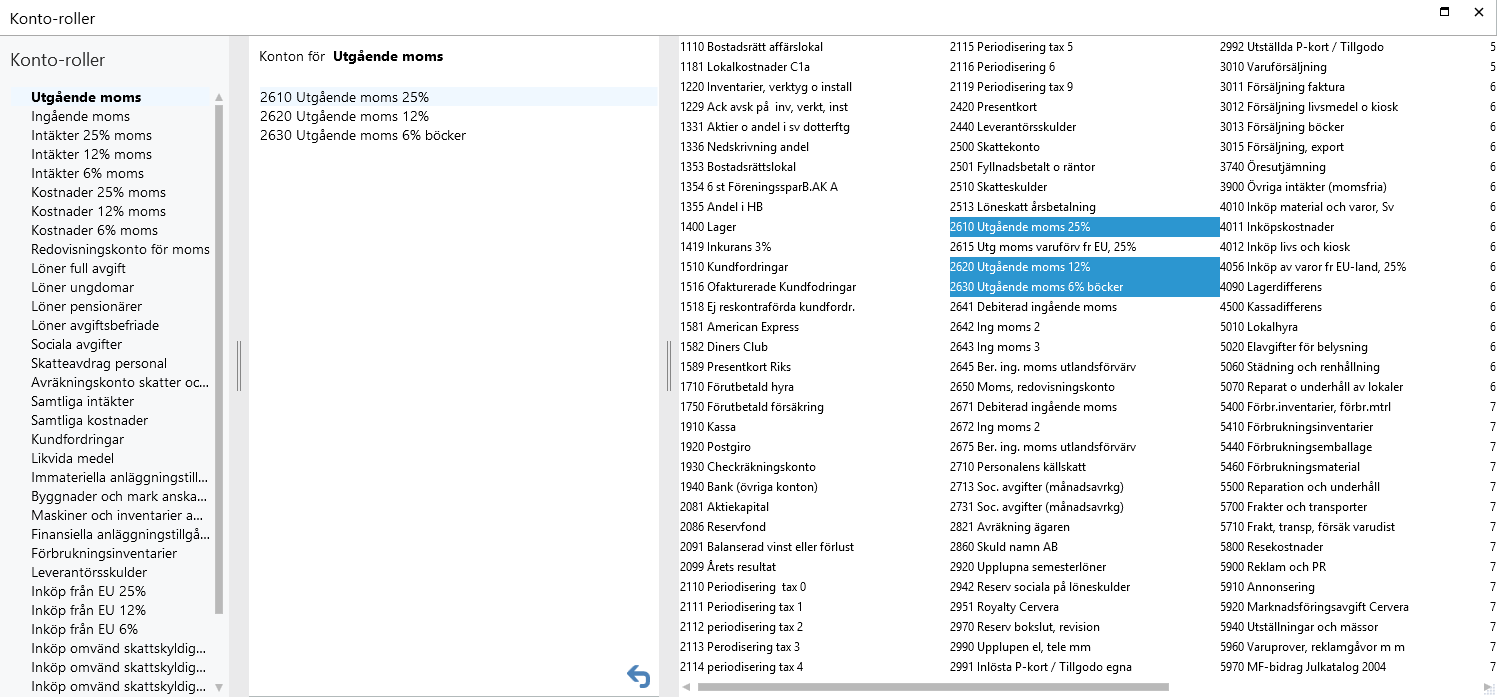This screenshot has height=697, width=1497.
Task: Pick account 2081 Aktiekapital
Action: pos(724,507)
